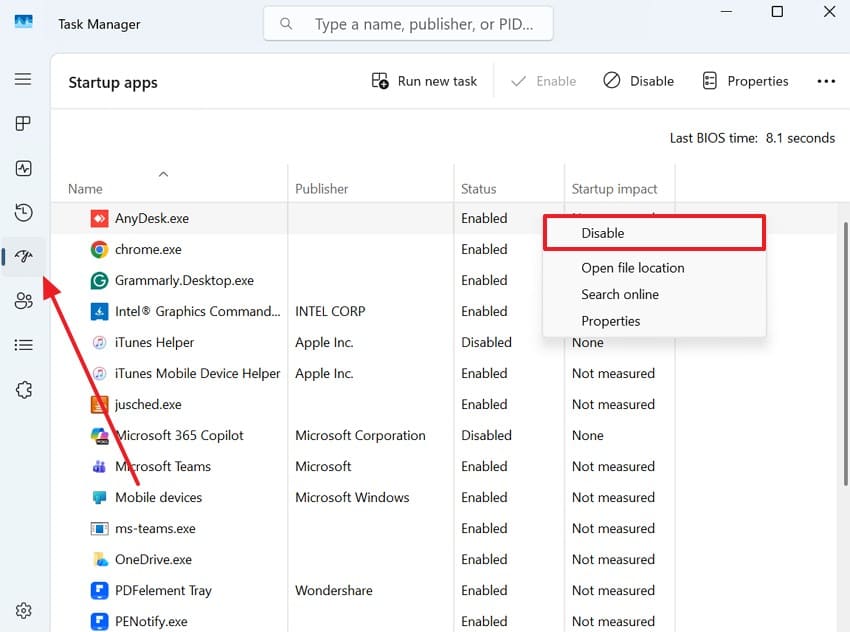This screenshot has width=850, height=632.
Task: Select the Grammarly.Desktop.exe row name
Action: pos(184,280)
